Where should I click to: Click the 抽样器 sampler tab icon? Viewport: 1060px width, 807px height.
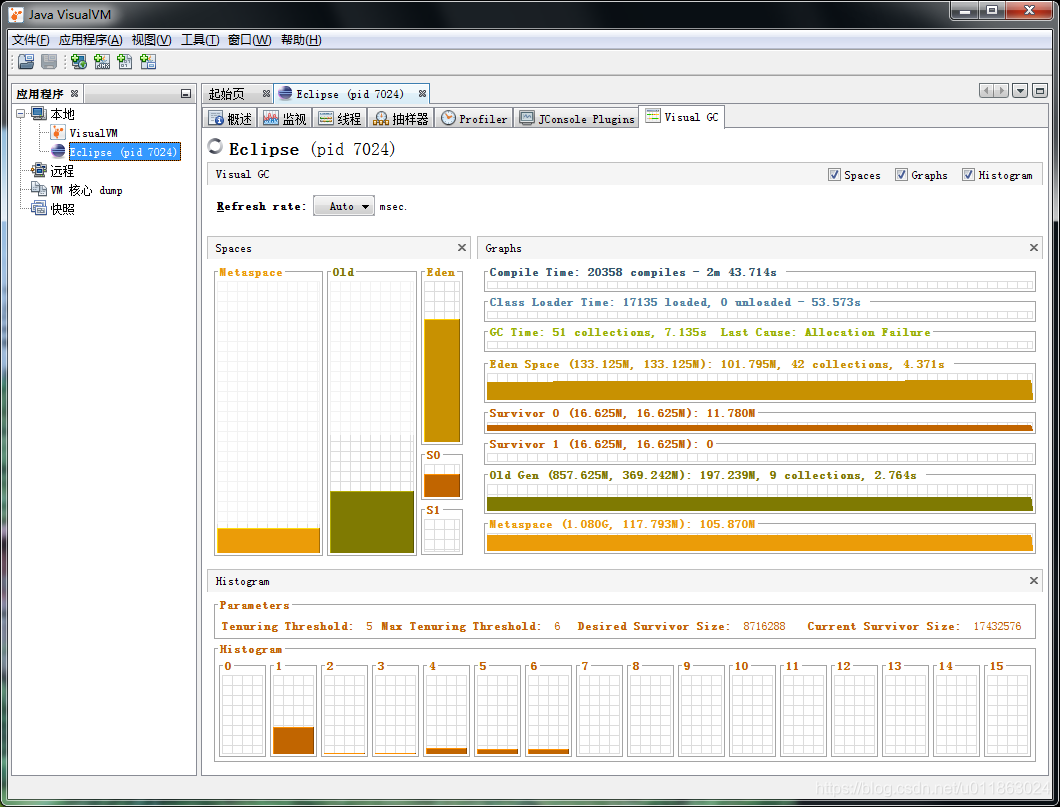[x=381, y=118]
